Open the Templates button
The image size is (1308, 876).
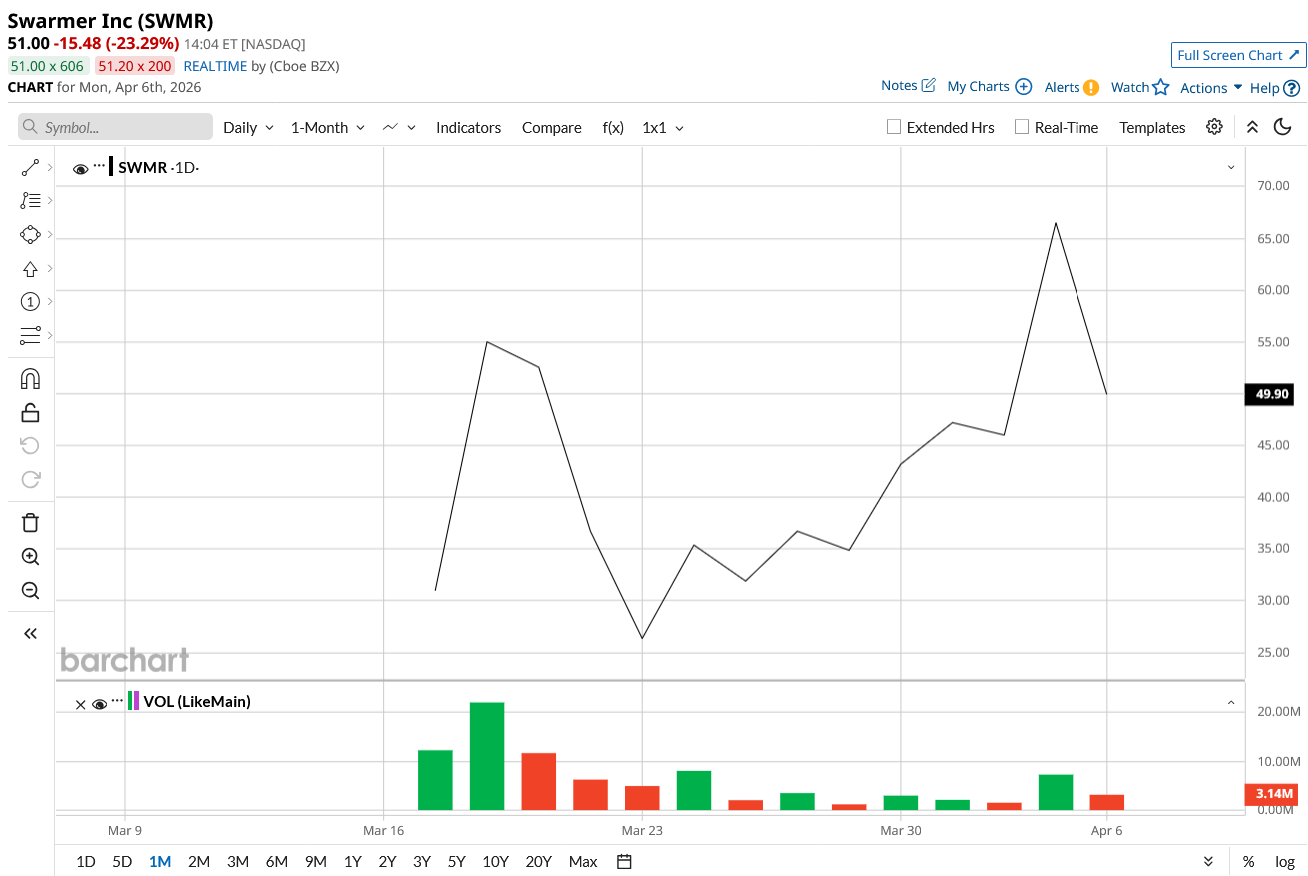tap(1152, 128)
